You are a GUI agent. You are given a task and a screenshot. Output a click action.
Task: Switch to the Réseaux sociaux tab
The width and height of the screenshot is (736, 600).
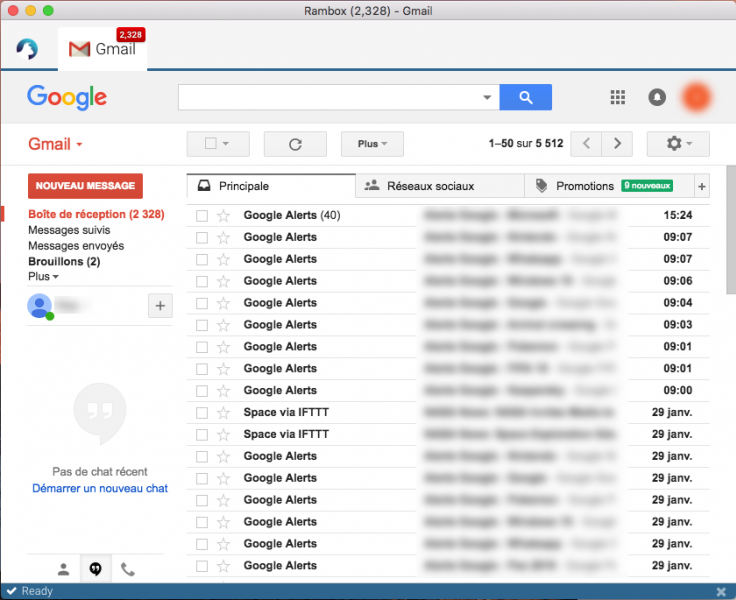pos(440,186)
